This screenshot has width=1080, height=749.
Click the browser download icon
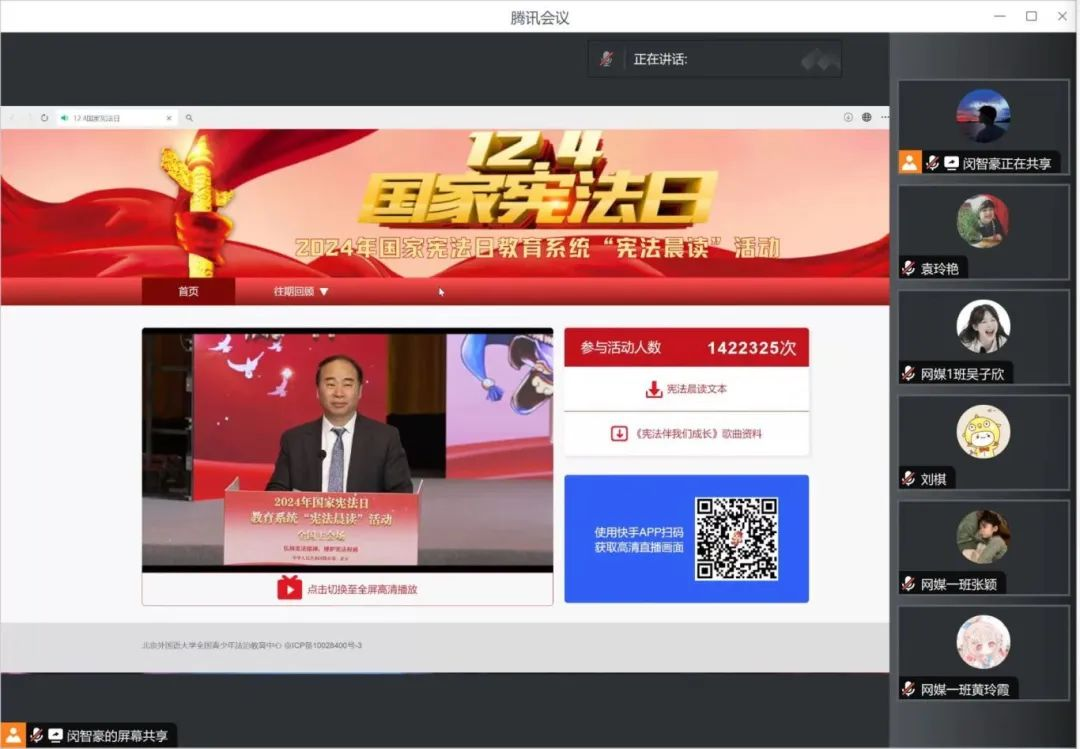click(848, 117)
